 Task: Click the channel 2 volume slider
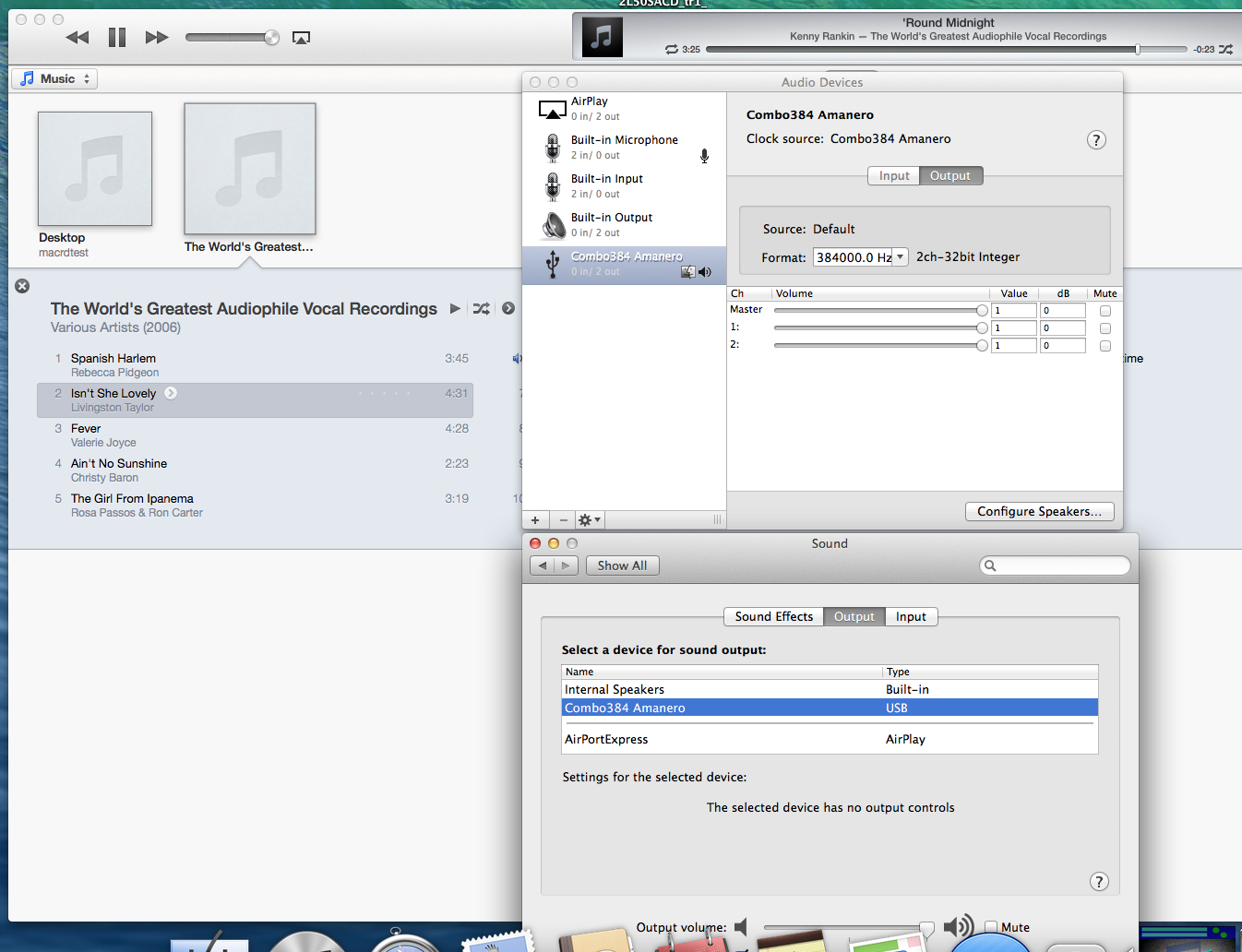tap(880, 346)
